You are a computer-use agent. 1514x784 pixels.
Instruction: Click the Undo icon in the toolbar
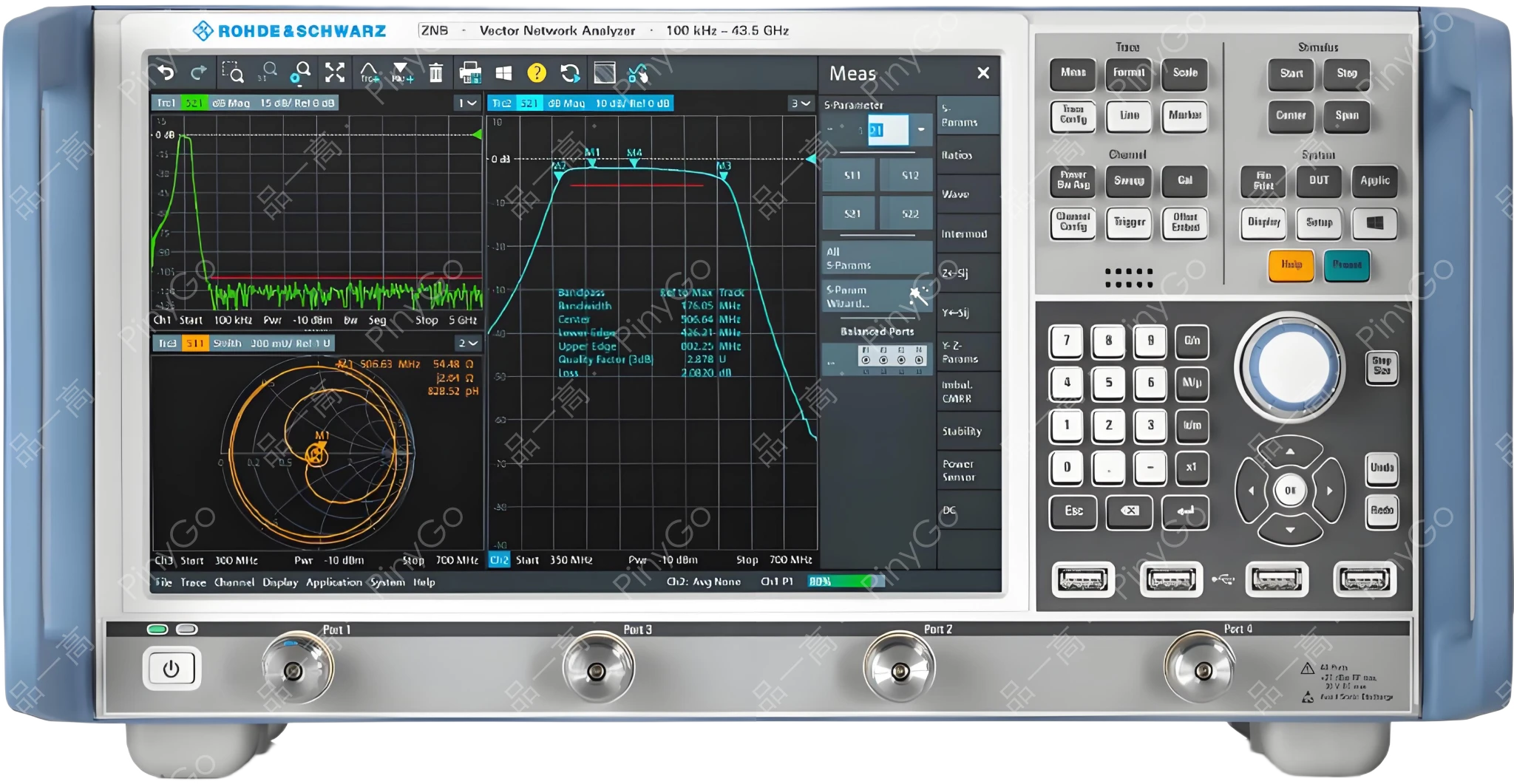[x=167, y=73]
